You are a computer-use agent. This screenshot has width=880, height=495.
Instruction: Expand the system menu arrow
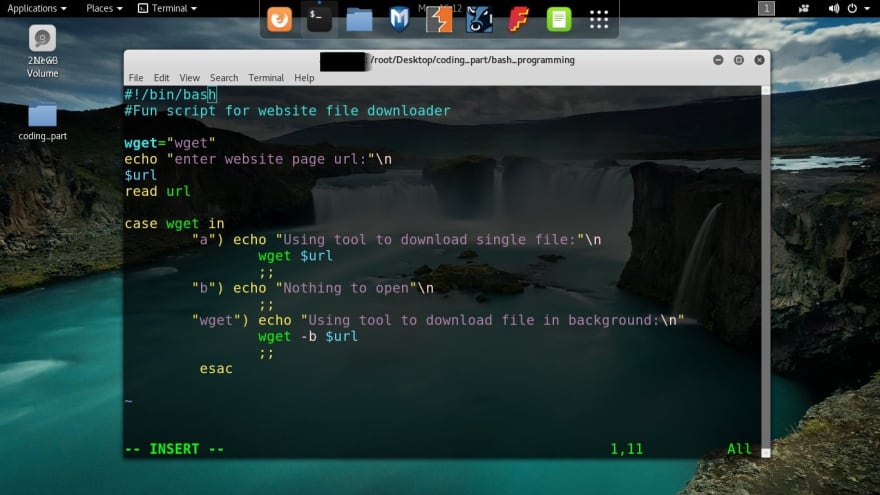867,8
